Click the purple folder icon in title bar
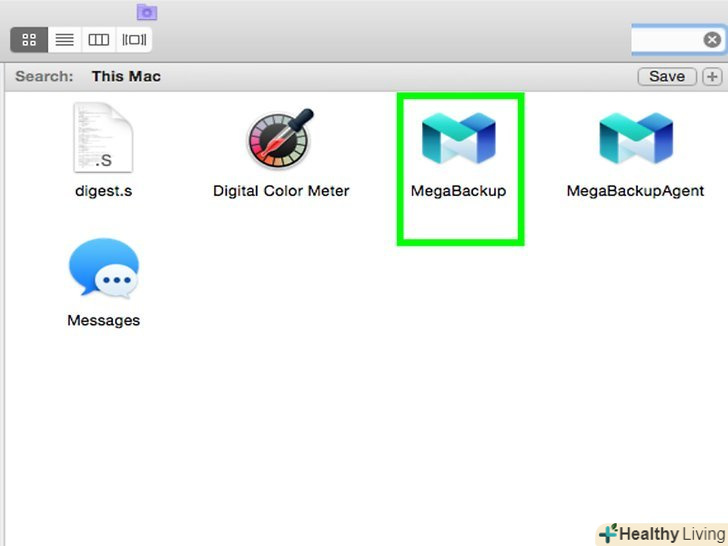728x546 pixels. 147,12
